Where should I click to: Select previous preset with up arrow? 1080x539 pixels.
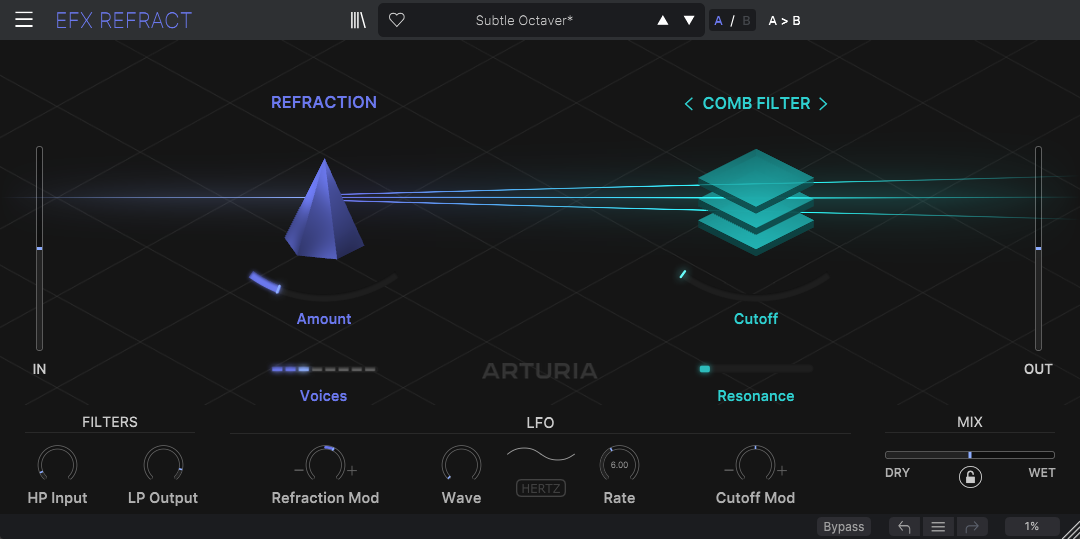click(x=662, y=20)
